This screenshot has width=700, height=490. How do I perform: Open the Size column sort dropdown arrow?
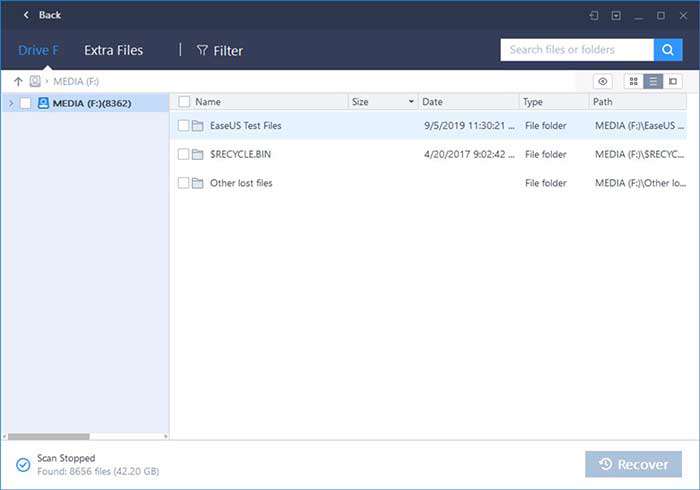pos(411,102)
